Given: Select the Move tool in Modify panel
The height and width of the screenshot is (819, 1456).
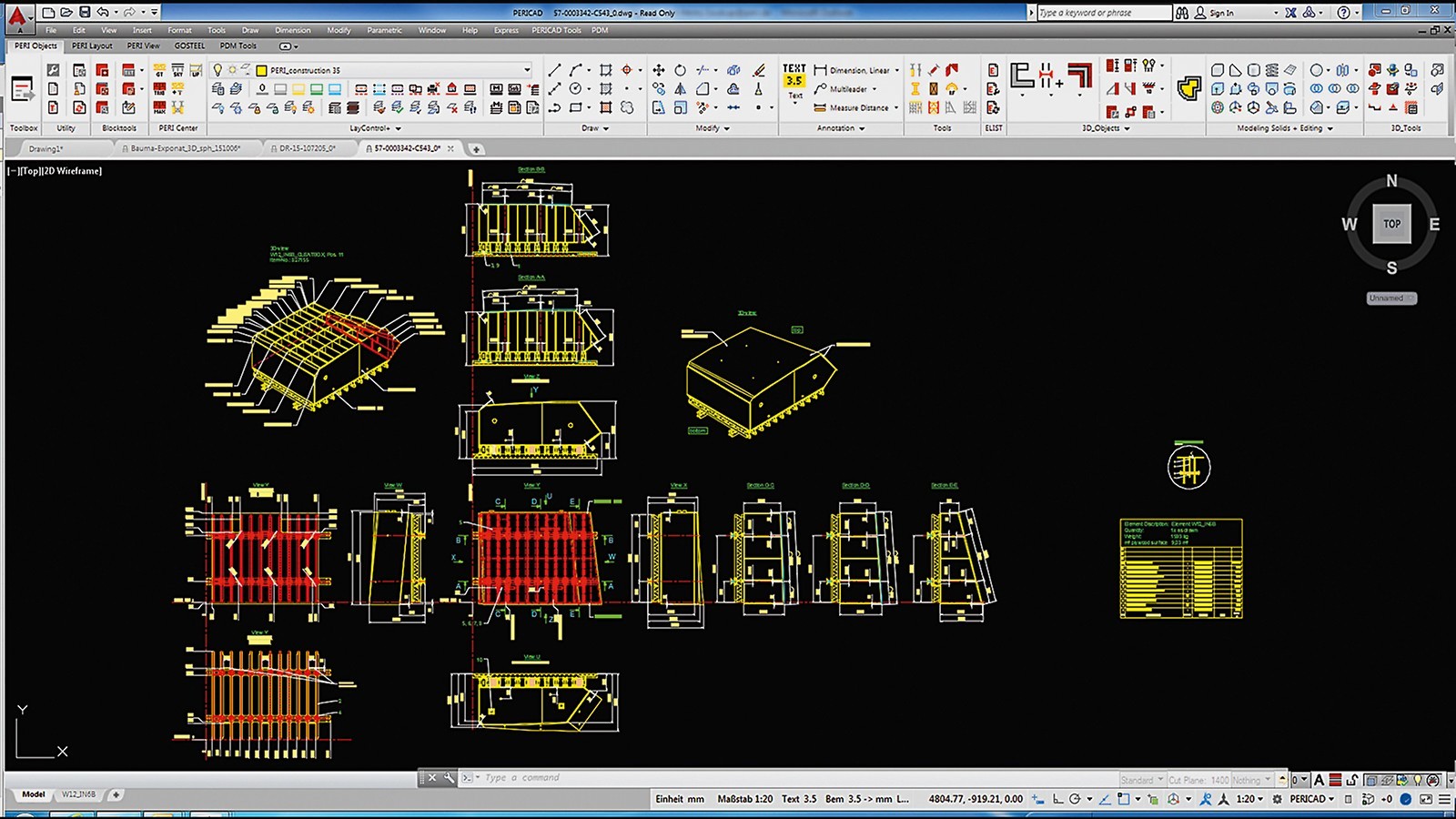Looking at the screenshot, I should (659, 70).
